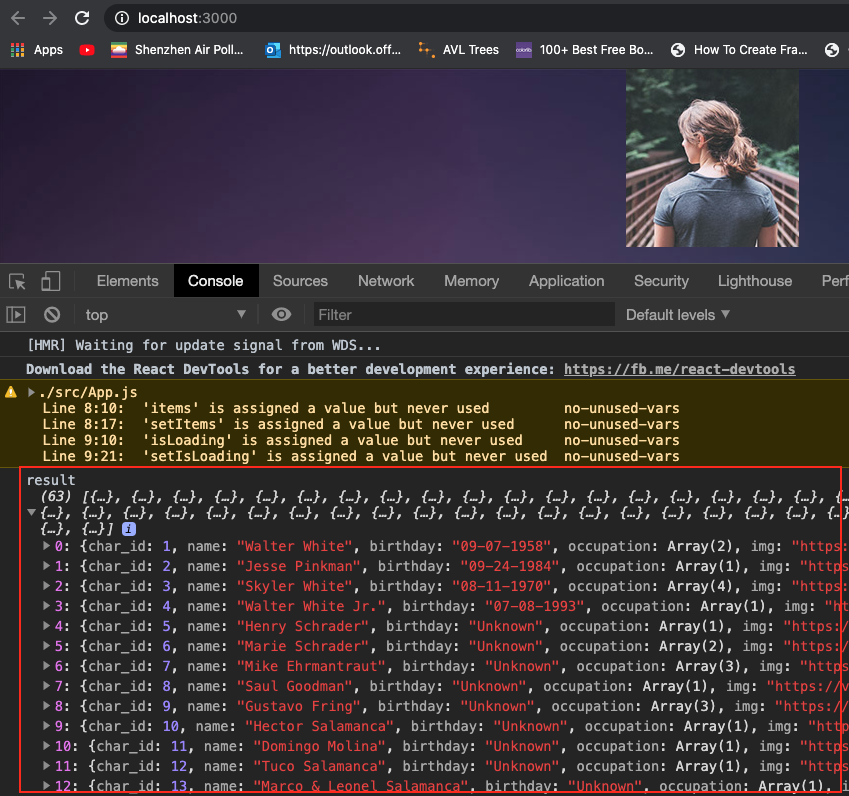Expand the Mike Ehrmantraut object entry
The height and width of the screenshot is (796, 849).
point(47,666)
